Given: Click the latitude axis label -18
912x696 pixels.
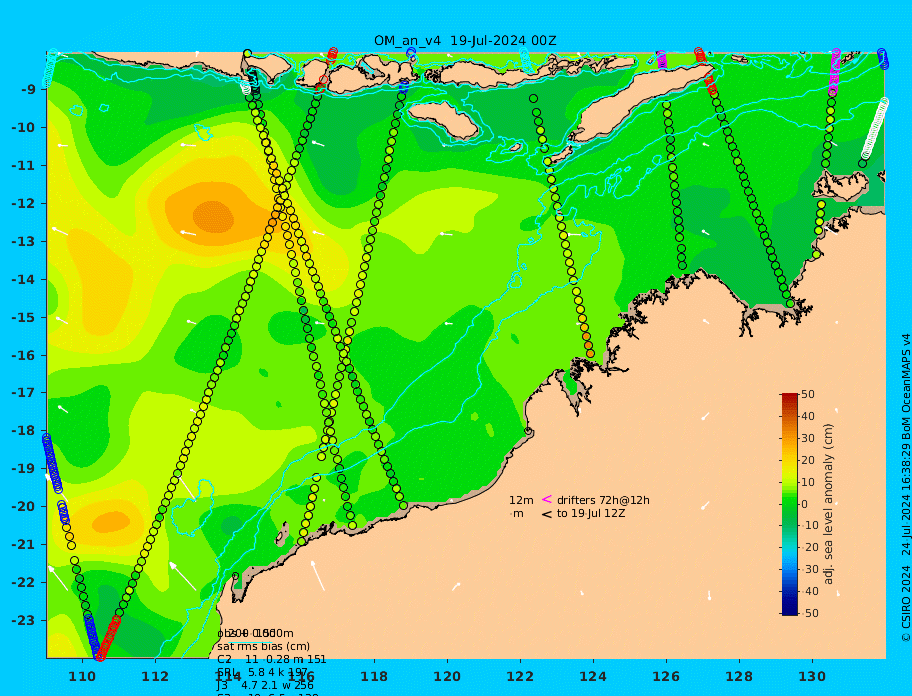Looking at the screenshot, I should (23, 431).
